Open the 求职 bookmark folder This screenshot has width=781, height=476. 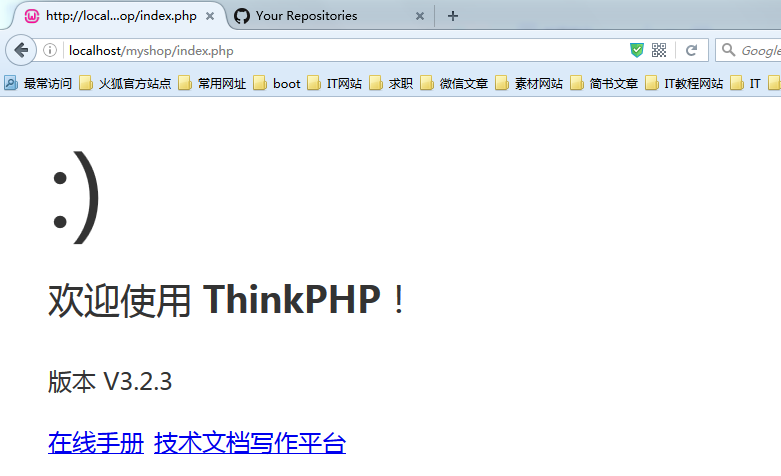click(391, 83)
